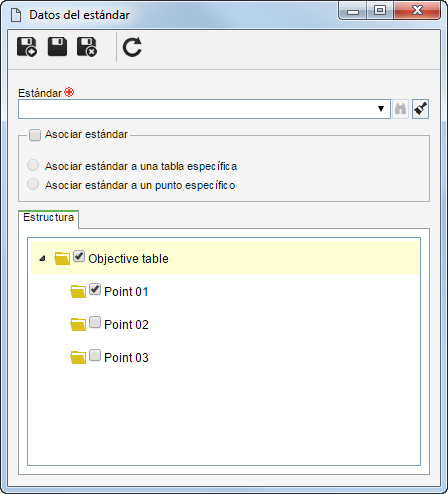Uncheck the Objective table checkbox
This screenshot has height=494, width=448.
tap(79, 256)
